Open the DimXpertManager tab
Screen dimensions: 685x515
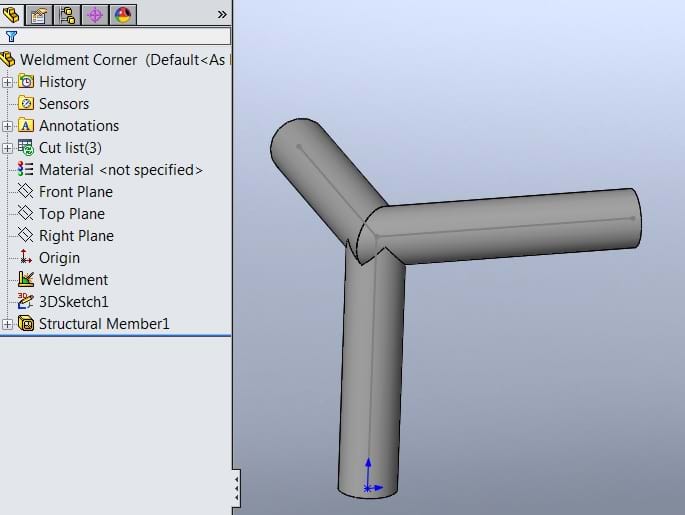[x=95, y=14]
